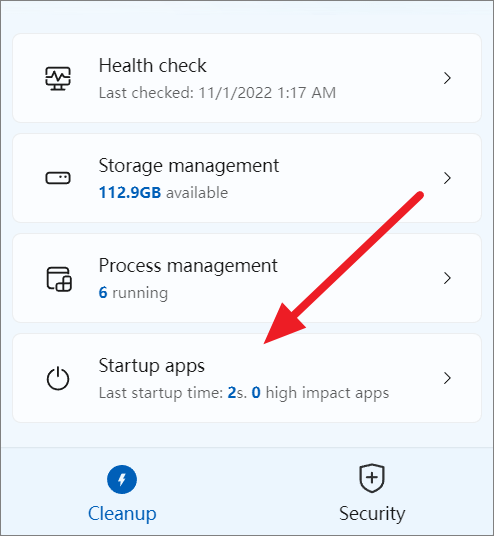
Task: Click the Startup apps power icon
Action: click(58, 378)
